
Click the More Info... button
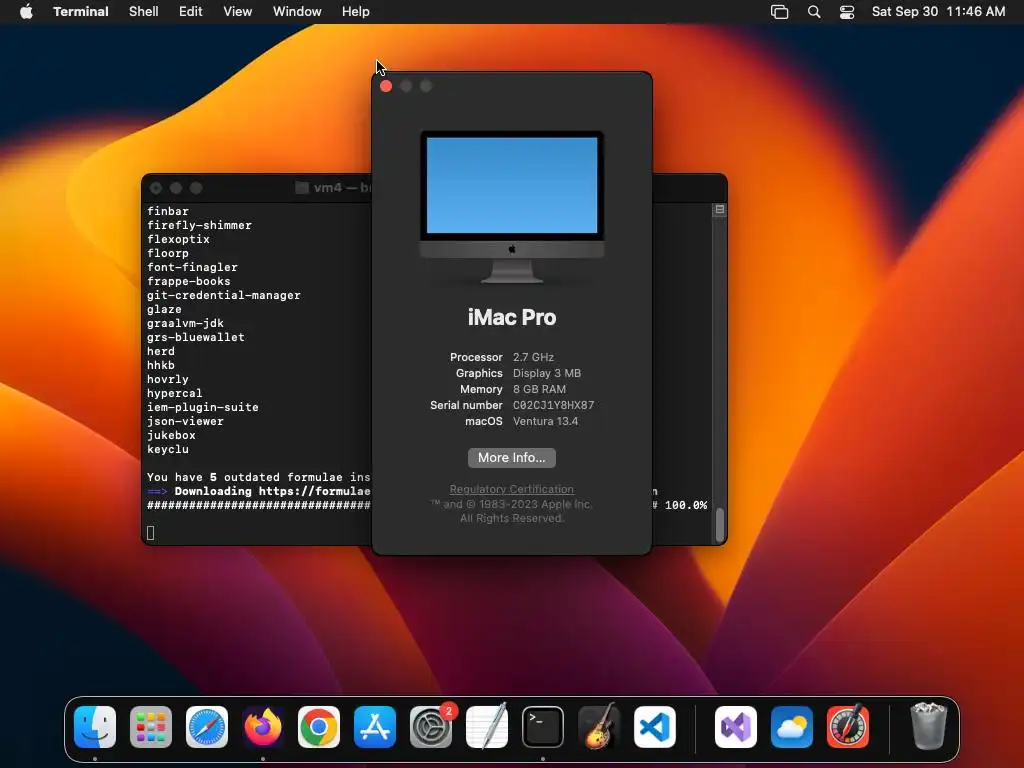[512, 458]
